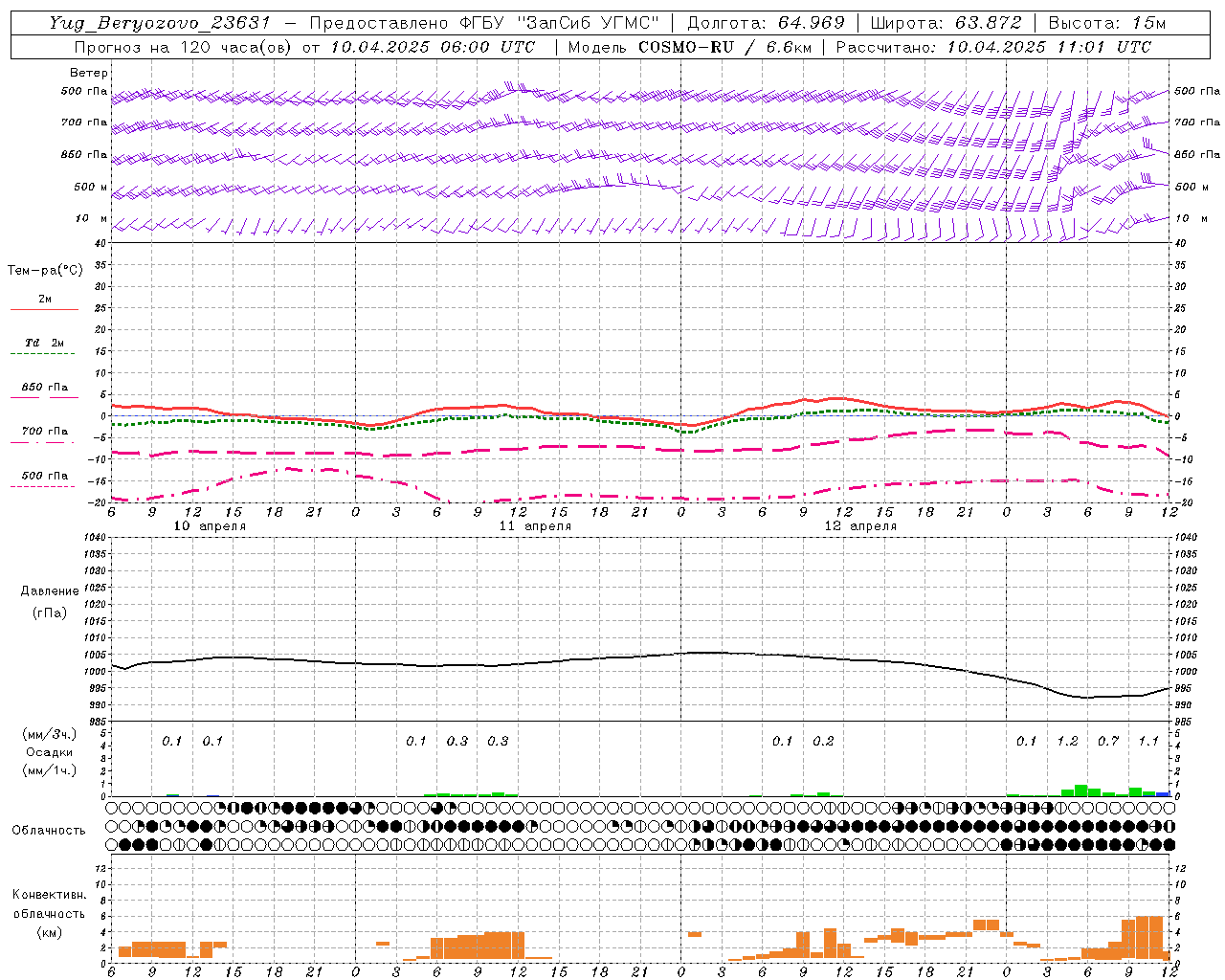Click the 2м temperature legend label
The height and width of the screenshot is (980, 1225).
click(x=45, y=300)
